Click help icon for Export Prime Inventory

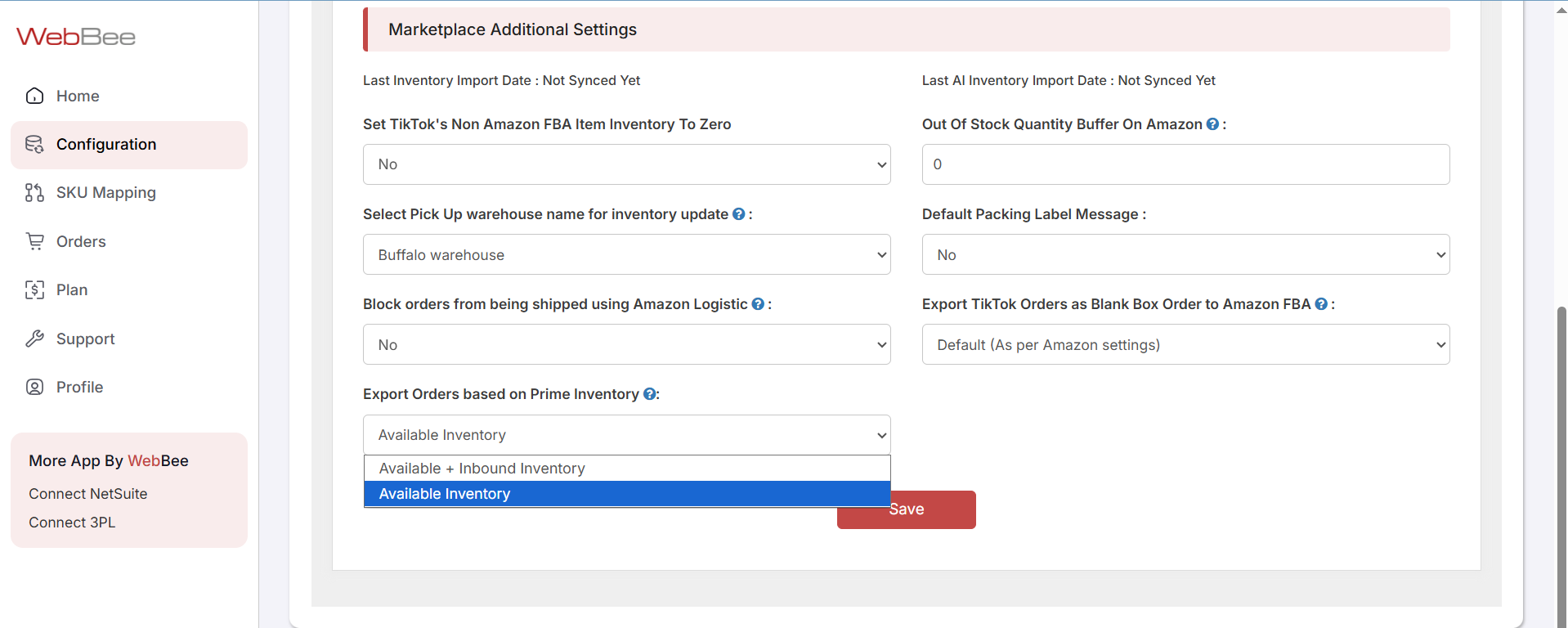coord(650,394)
